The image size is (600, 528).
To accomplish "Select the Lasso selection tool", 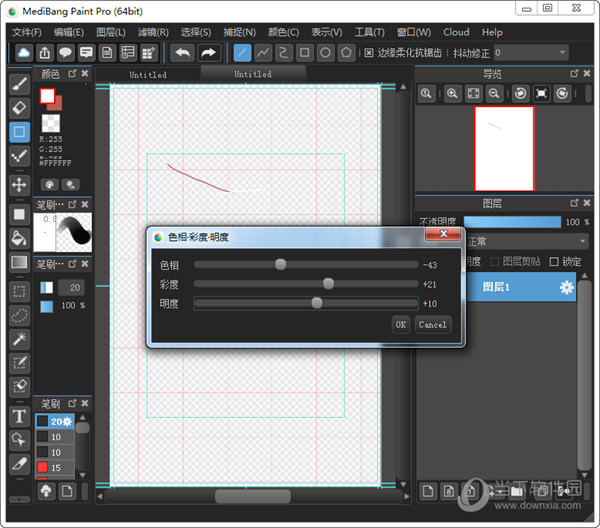I will coord(20,315).
